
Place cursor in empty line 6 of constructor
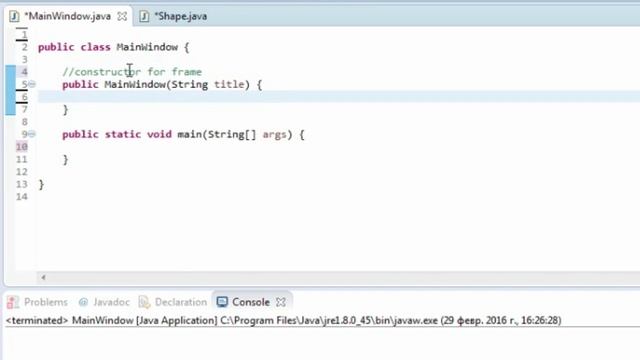[339, 97]
